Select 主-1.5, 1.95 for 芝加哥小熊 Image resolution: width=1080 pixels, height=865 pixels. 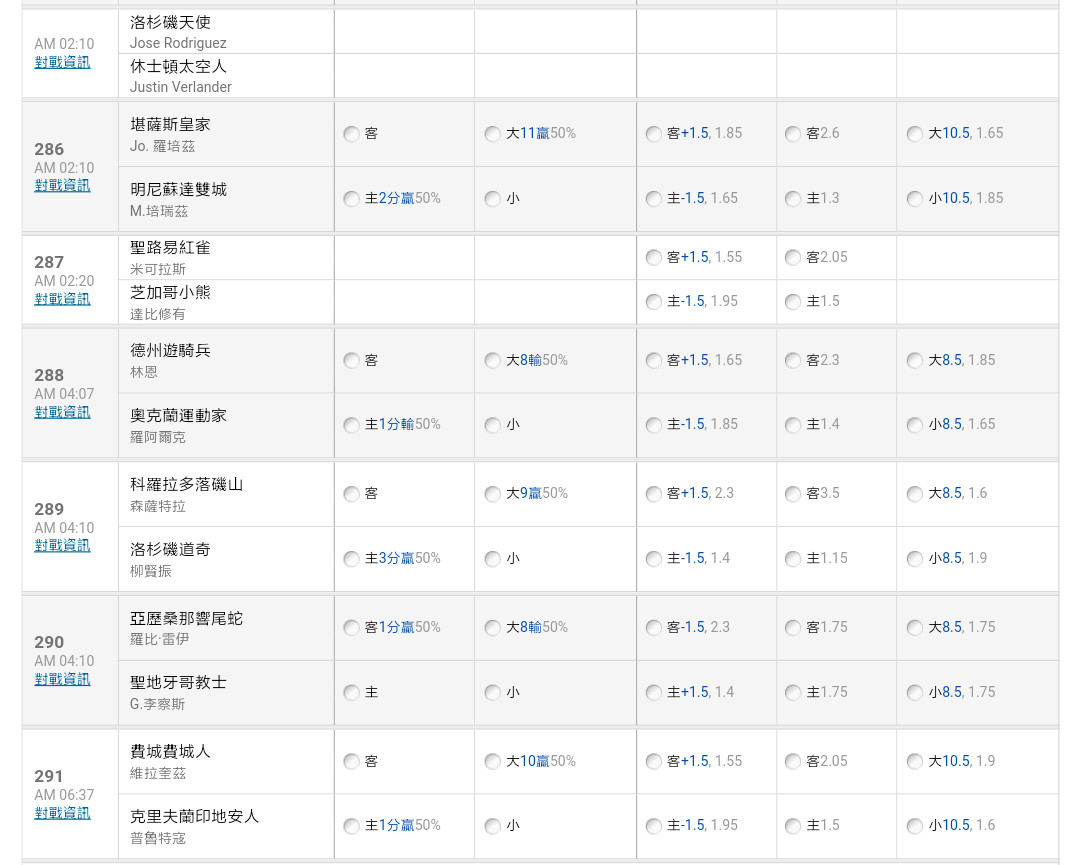click(x=653, y=302)
